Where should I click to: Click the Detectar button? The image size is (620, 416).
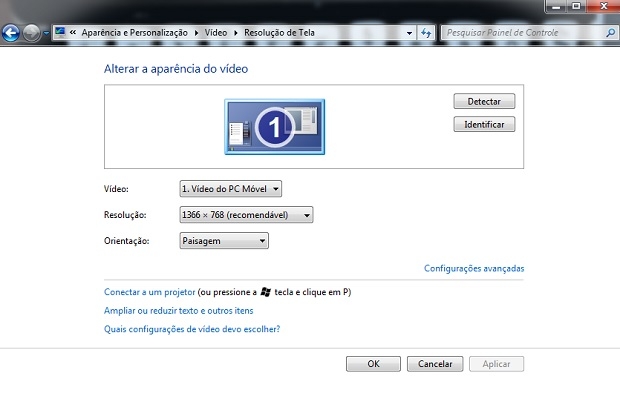point(484,101)
